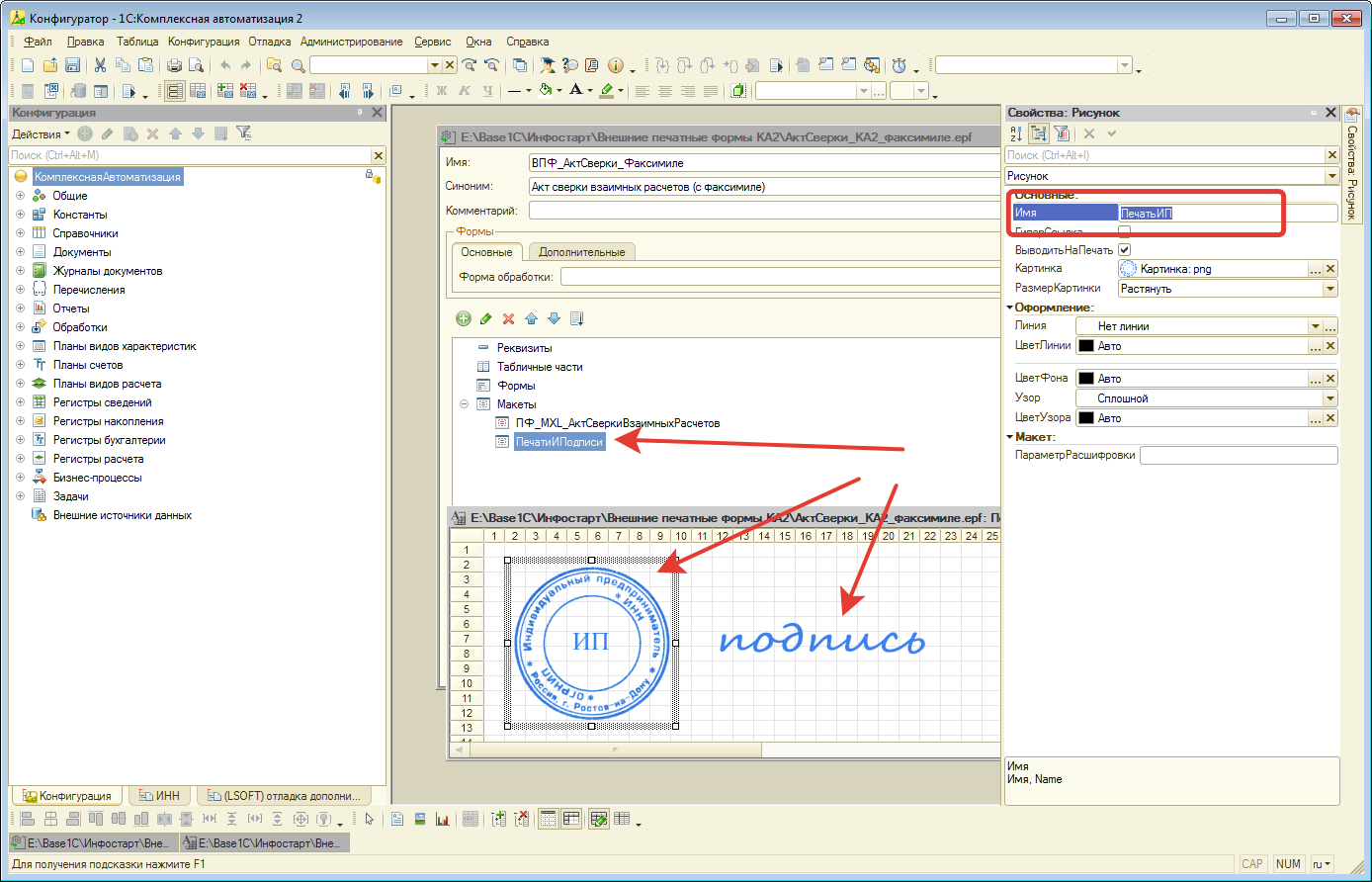Screen dimensions: 1372x882
Task: Expand the Документы tree node
Action: [20, 252]
